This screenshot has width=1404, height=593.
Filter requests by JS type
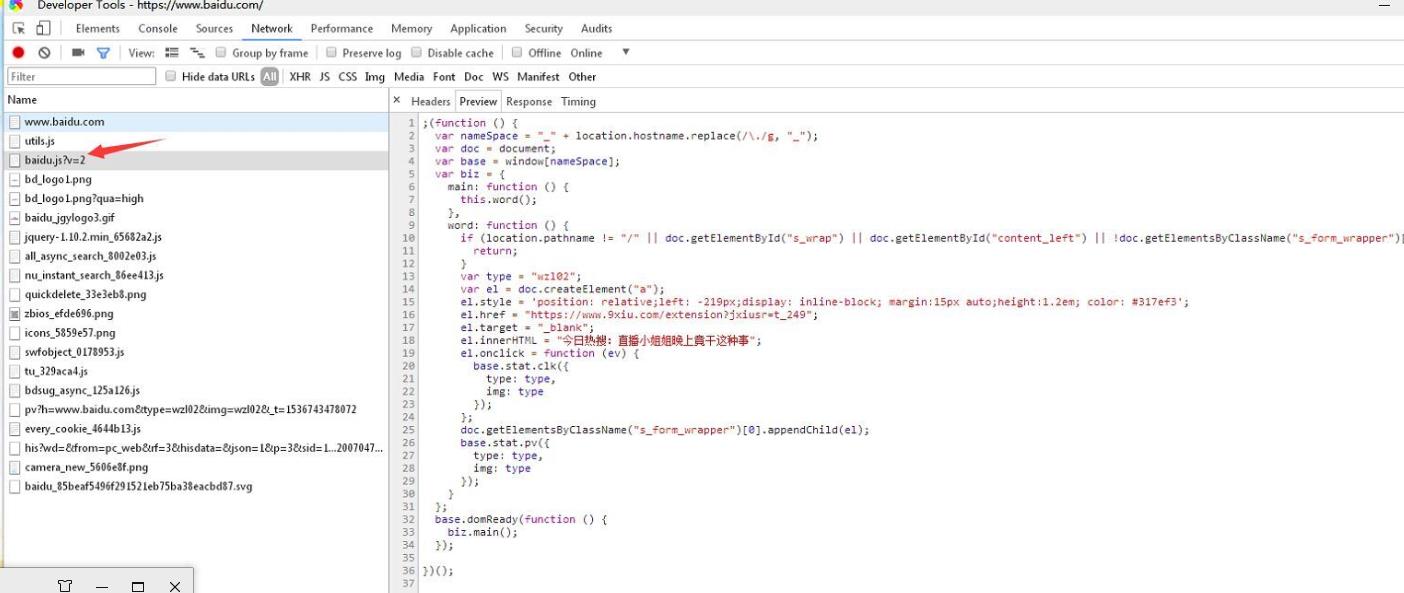pos(325,77)
